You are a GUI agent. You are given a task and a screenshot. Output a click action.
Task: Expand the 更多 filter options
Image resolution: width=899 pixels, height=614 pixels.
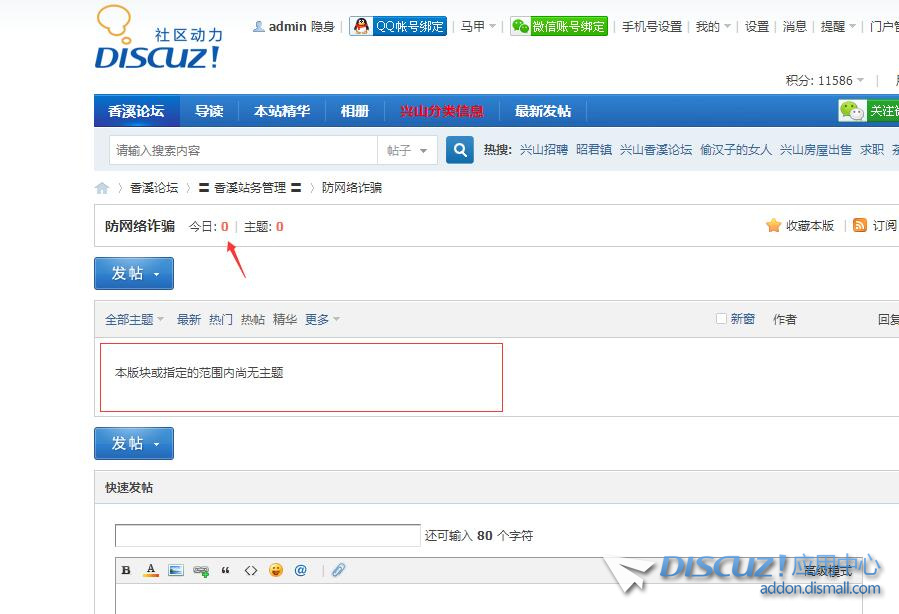(x=322, y=319)
